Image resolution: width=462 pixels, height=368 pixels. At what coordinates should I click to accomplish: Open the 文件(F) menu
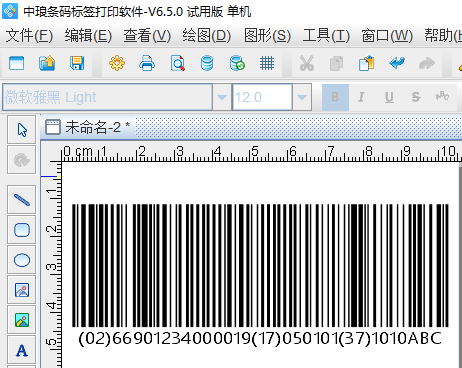tap(29, 35)
